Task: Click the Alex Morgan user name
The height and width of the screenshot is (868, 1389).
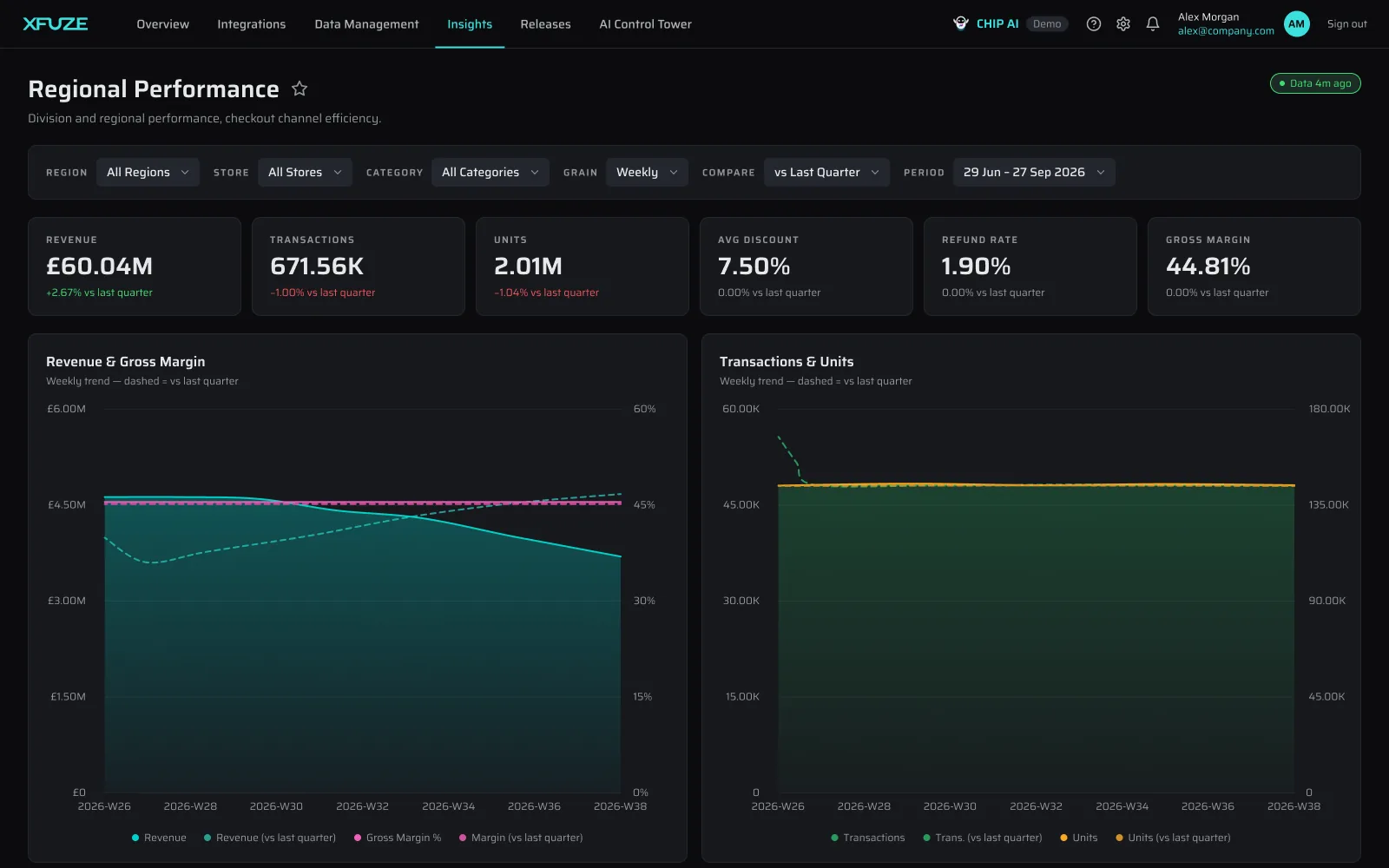Action: [x=1208, y=17]
